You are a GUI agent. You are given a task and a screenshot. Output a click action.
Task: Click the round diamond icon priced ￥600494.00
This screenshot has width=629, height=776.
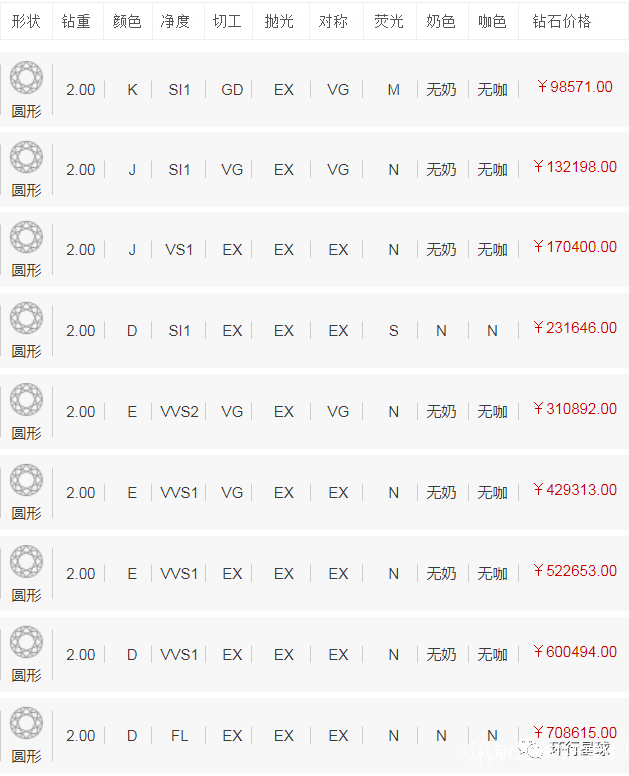(26, 643)
